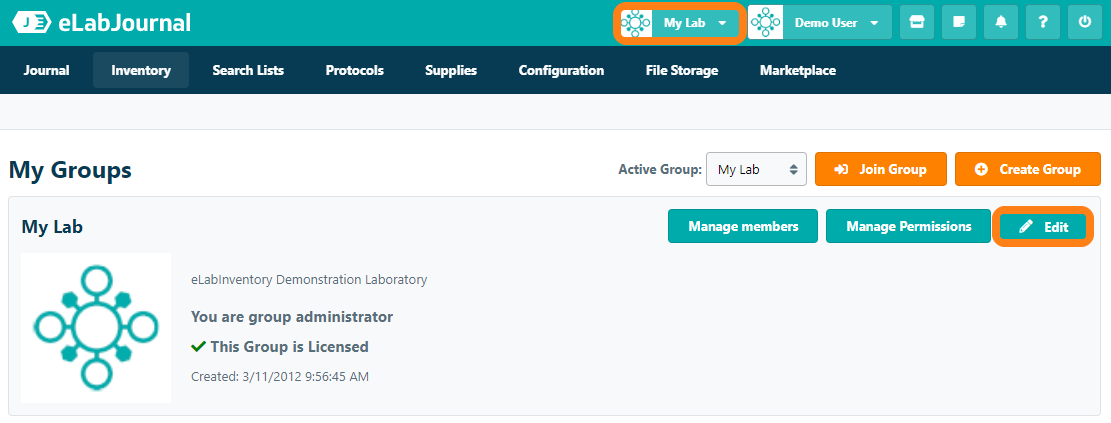Click the Demo User avatar icon
This screenshot has height=423, width=1111.
point(766,23)
